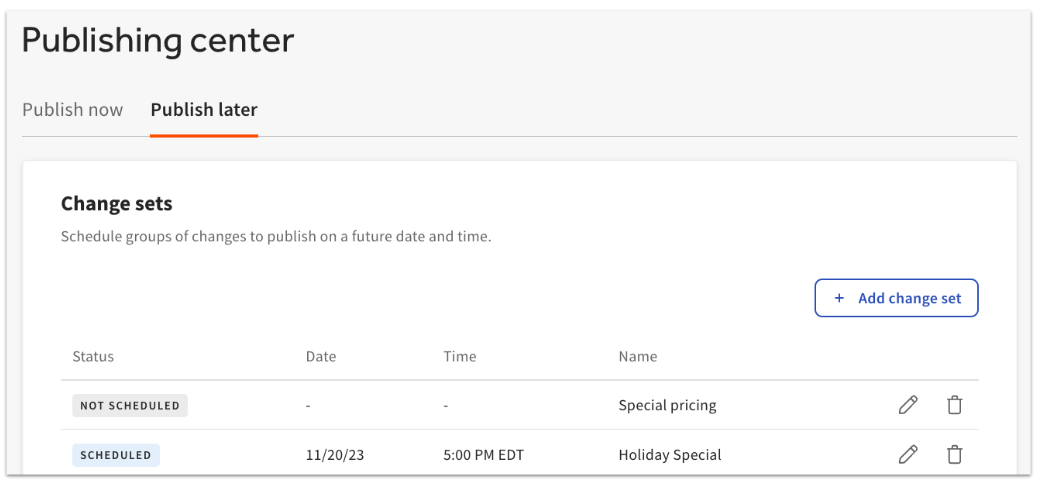Viewport: 1040px width, 483px height.
Task: Click the Time column header
Action: (460, 357)
